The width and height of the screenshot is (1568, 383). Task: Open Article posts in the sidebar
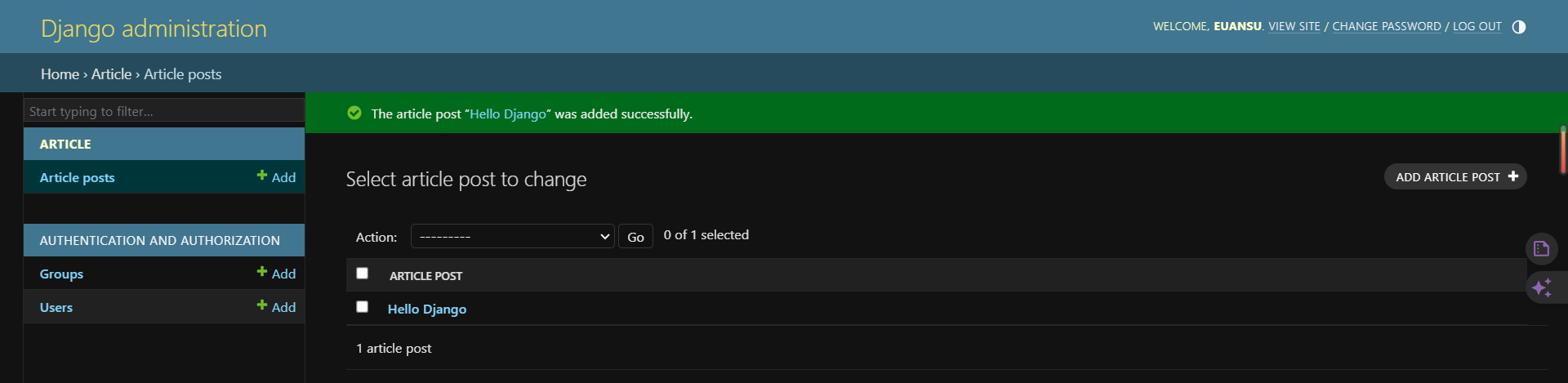pos(78,177)
